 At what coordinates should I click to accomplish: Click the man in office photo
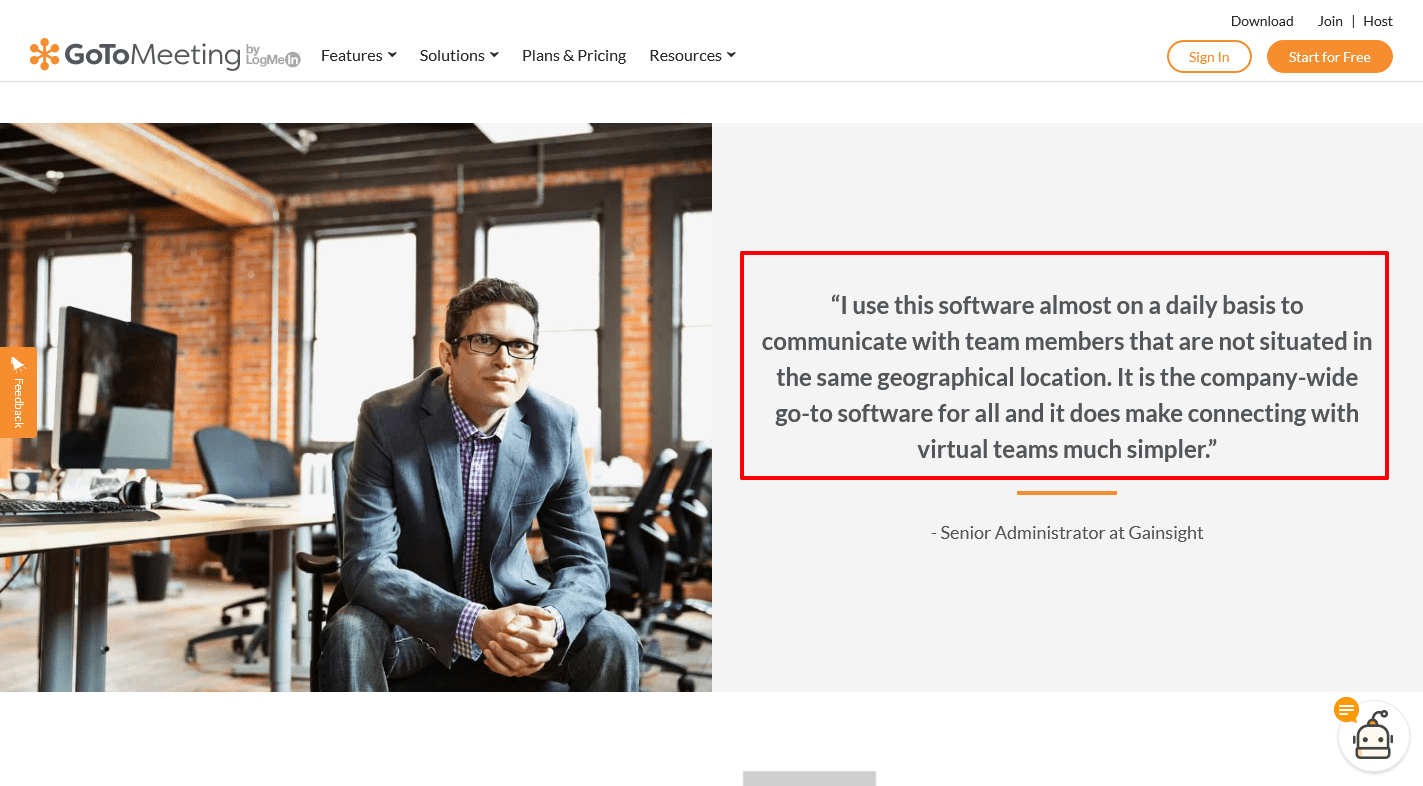click(x=356, y=407)
